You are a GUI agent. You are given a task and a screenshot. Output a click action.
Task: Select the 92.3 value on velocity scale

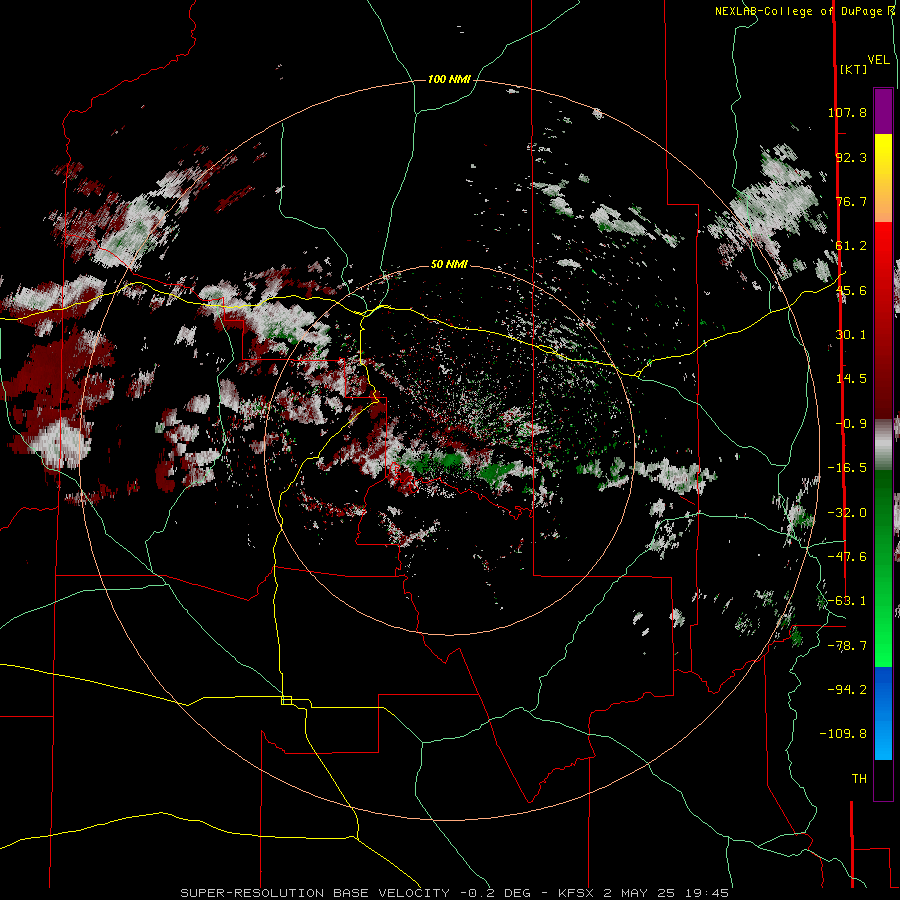pyautogui.click(x=851, y=157)
